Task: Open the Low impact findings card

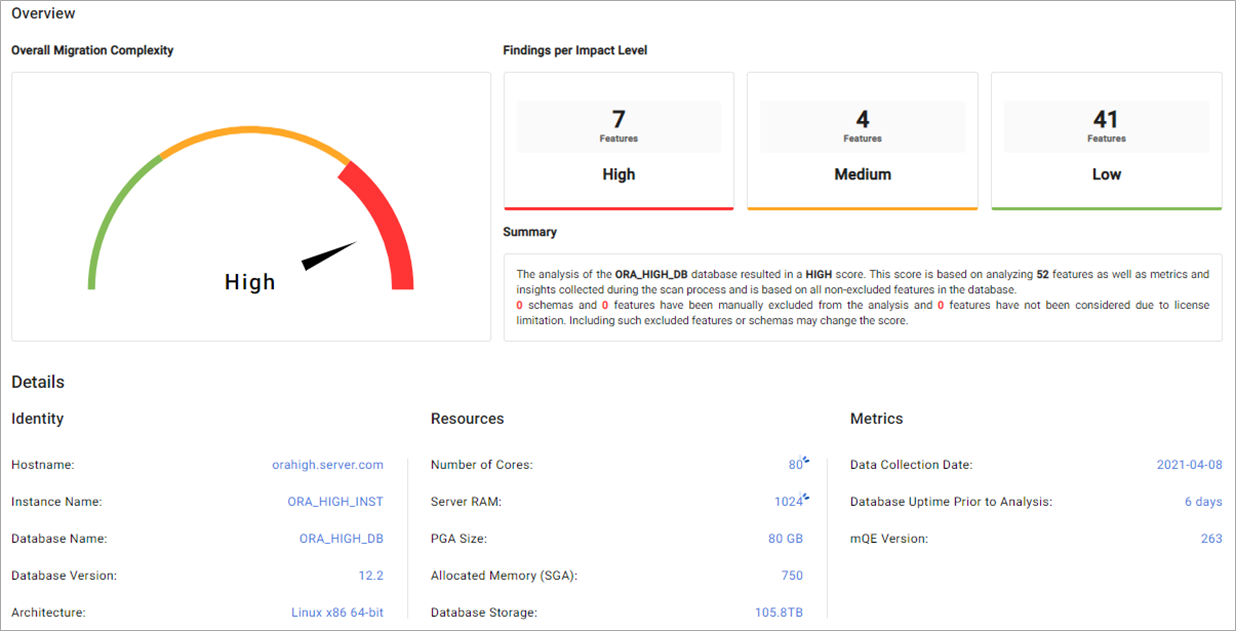Action: tap(1106, 141)
